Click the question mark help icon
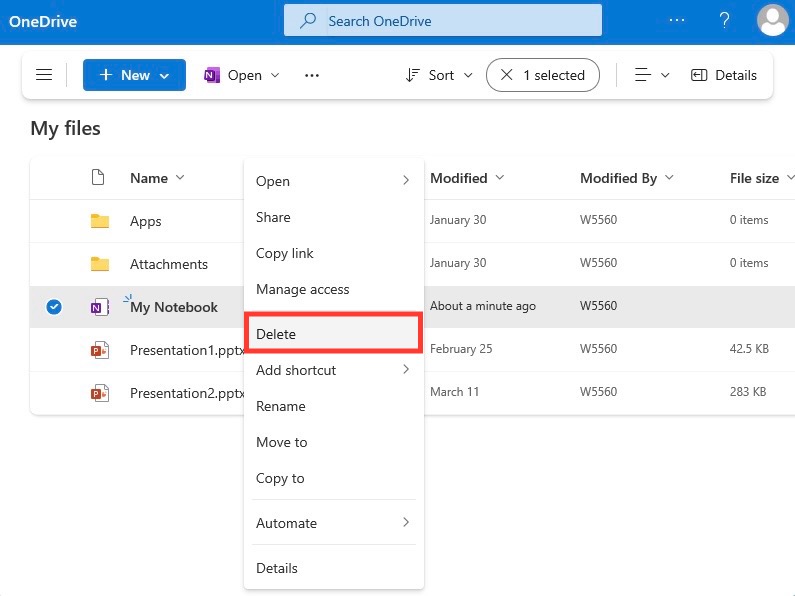 (725, 20)
